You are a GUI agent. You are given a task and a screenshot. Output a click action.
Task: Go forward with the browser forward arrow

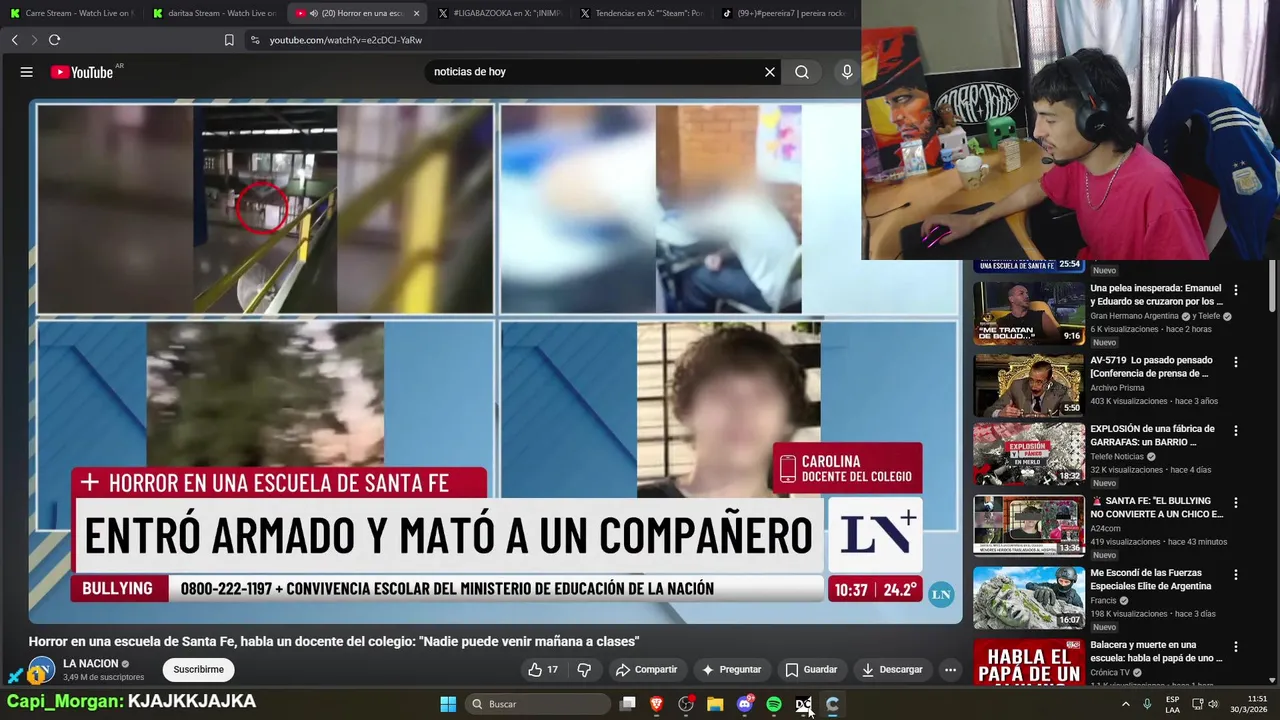click(34, 40)
